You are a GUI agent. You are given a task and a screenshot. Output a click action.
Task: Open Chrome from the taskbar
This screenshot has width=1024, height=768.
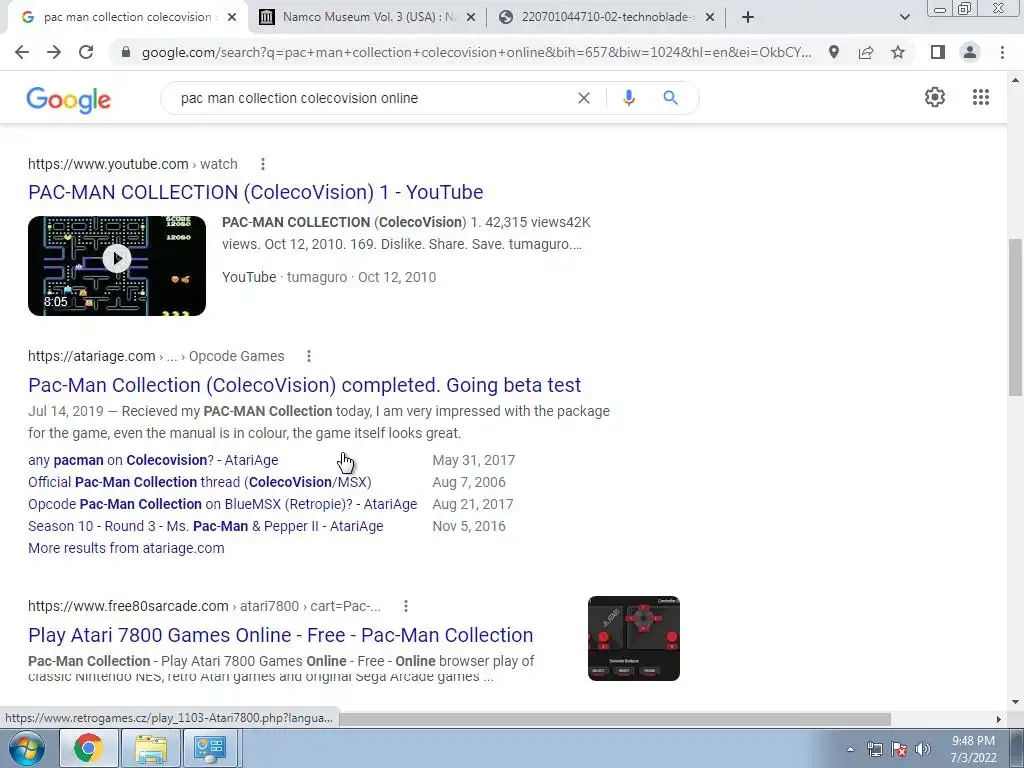point(88,748)
